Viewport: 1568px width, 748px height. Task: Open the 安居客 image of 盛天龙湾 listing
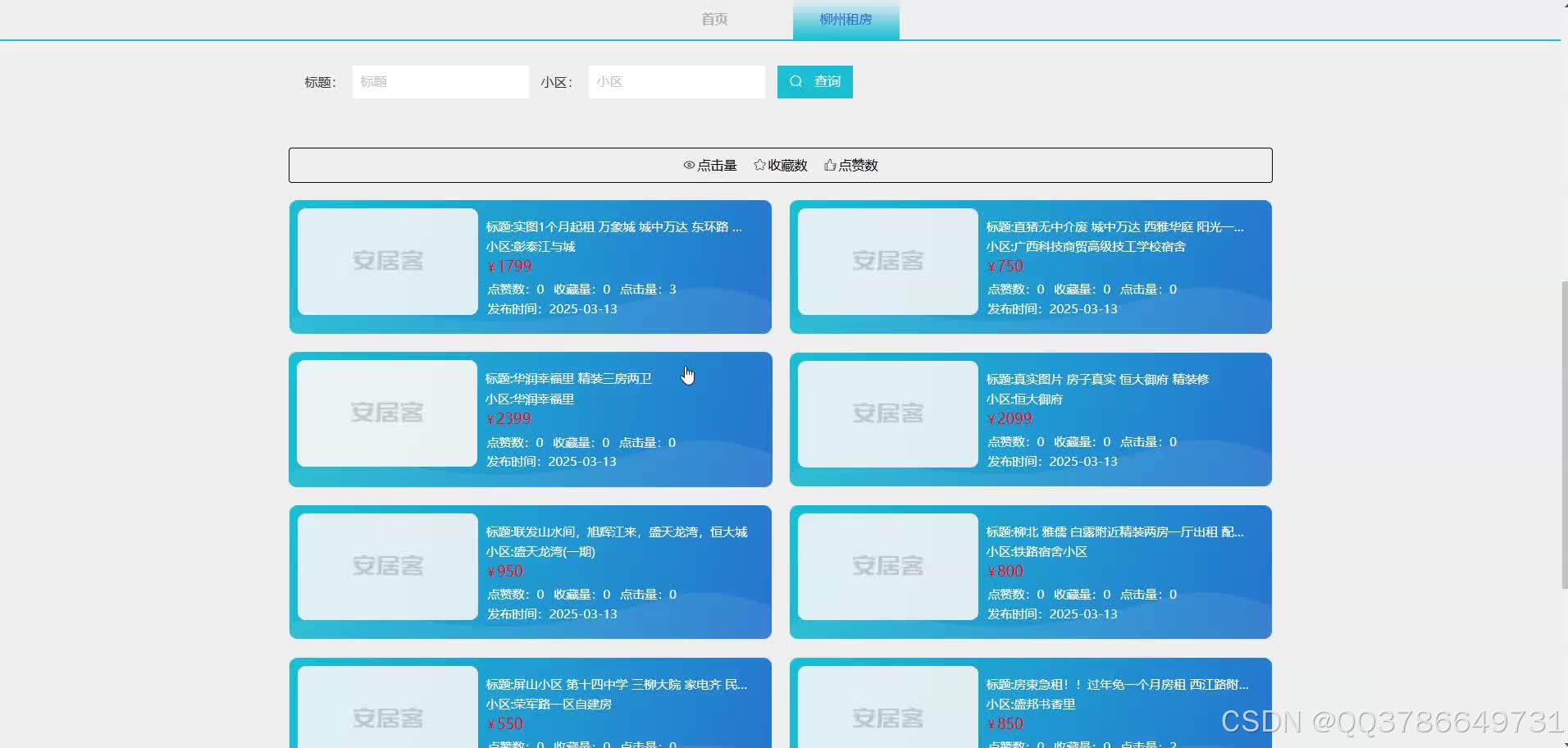386,565
